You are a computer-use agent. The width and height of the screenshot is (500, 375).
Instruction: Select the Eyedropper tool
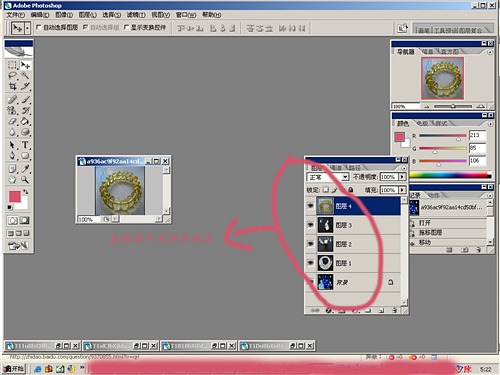[x=25, y=169]
